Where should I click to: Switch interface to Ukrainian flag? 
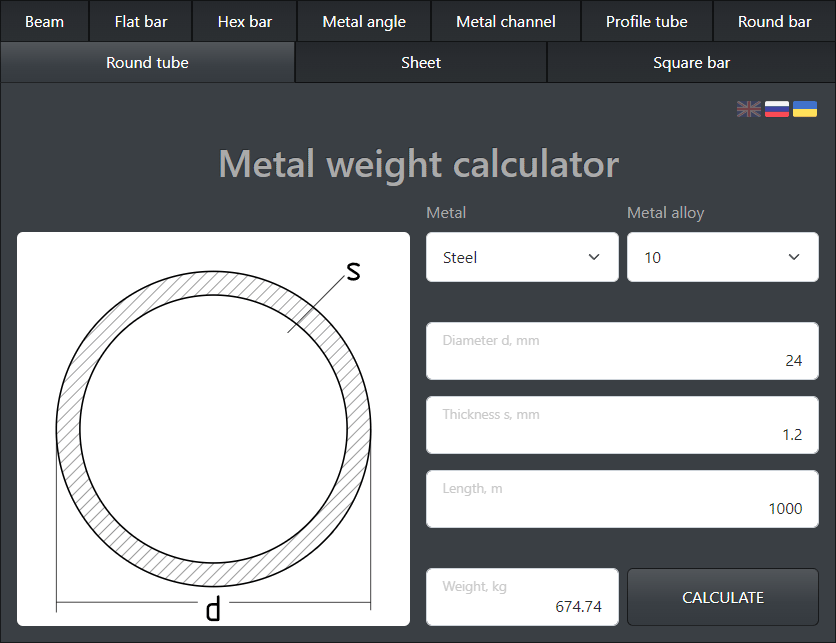(805, 109)
